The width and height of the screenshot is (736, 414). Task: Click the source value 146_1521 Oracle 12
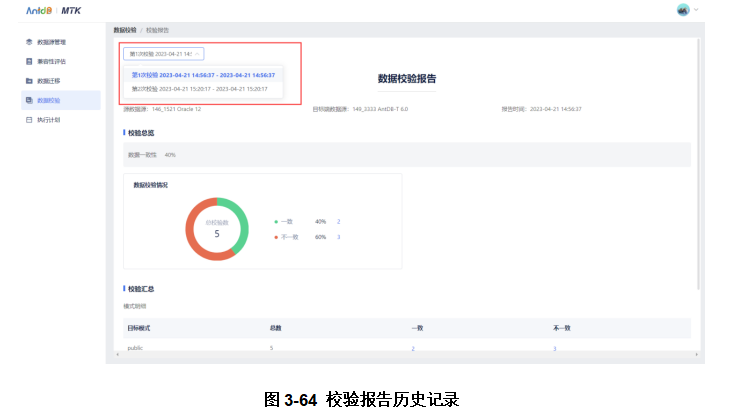[176, 109]
